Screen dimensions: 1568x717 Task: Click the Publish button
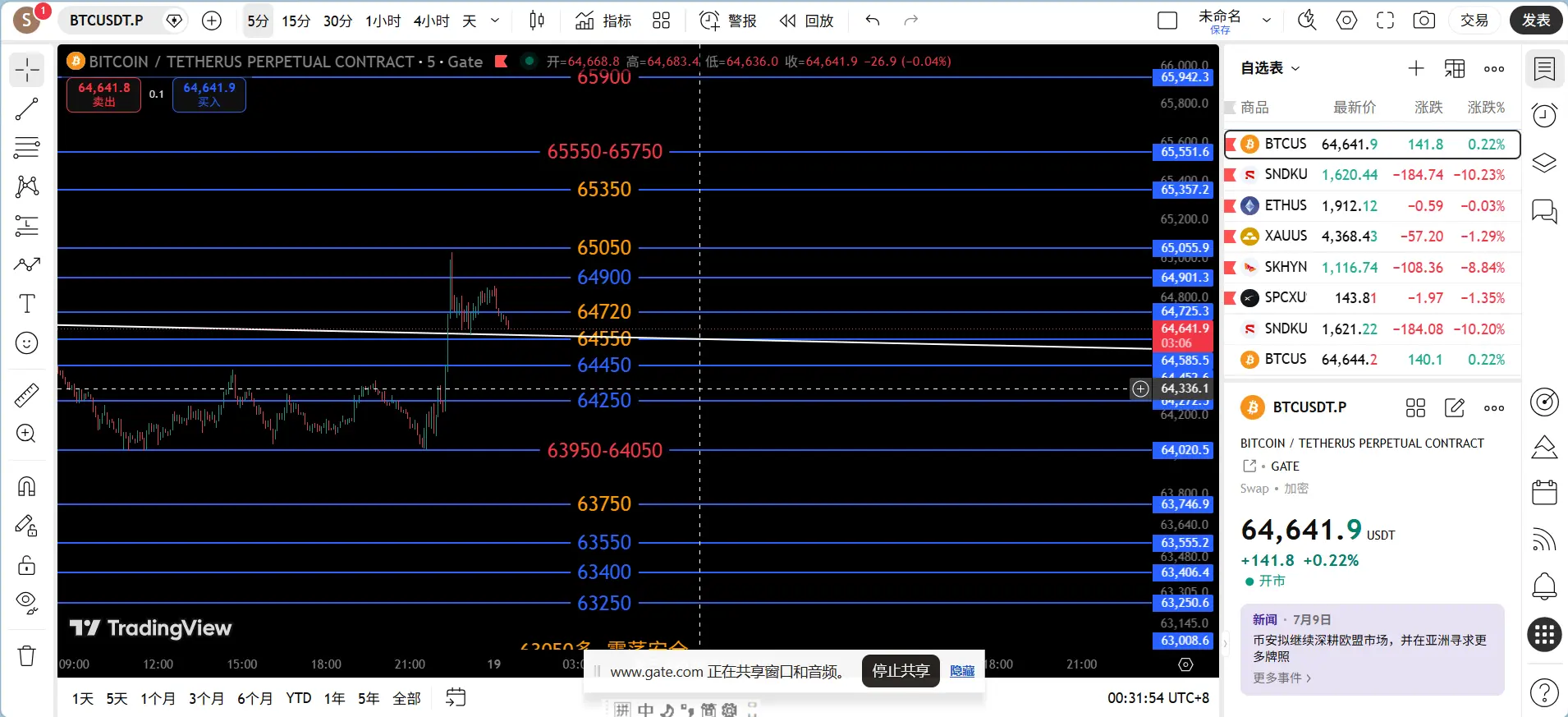(x=1536, y=21)
